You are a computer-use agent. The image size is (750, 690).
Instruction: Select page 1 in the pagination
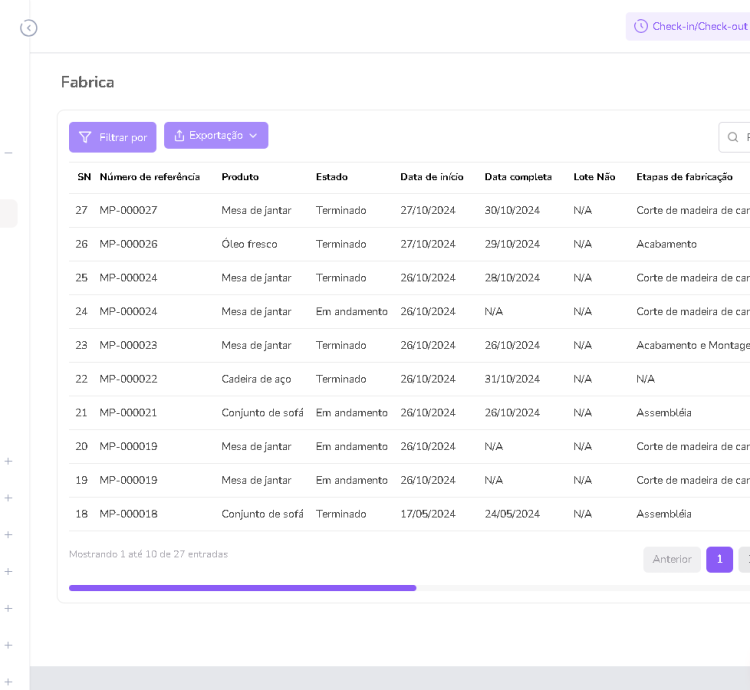click(719, 559)
